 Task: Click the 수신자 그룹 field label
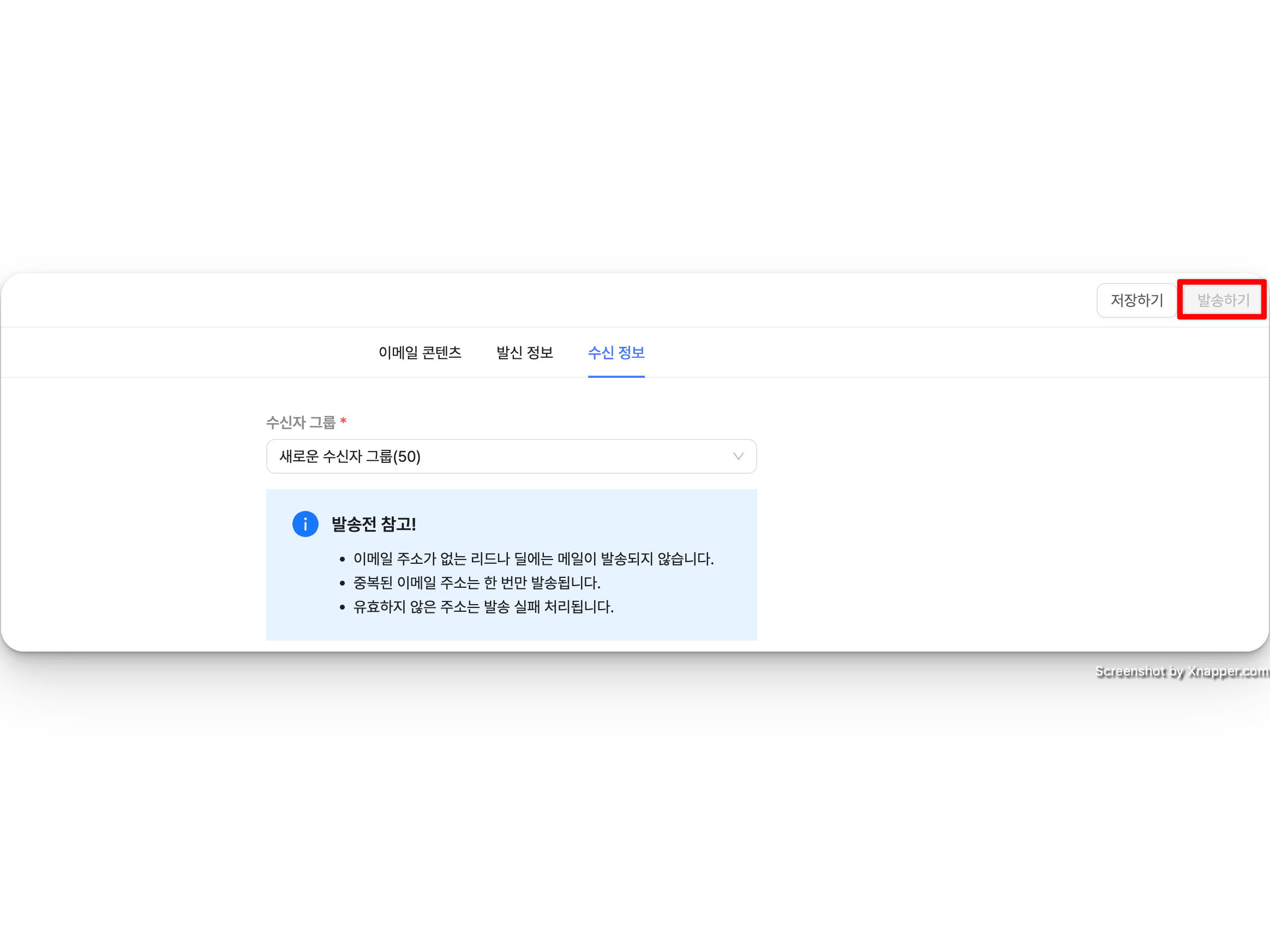pyautogui.click(x=301, y=423)
